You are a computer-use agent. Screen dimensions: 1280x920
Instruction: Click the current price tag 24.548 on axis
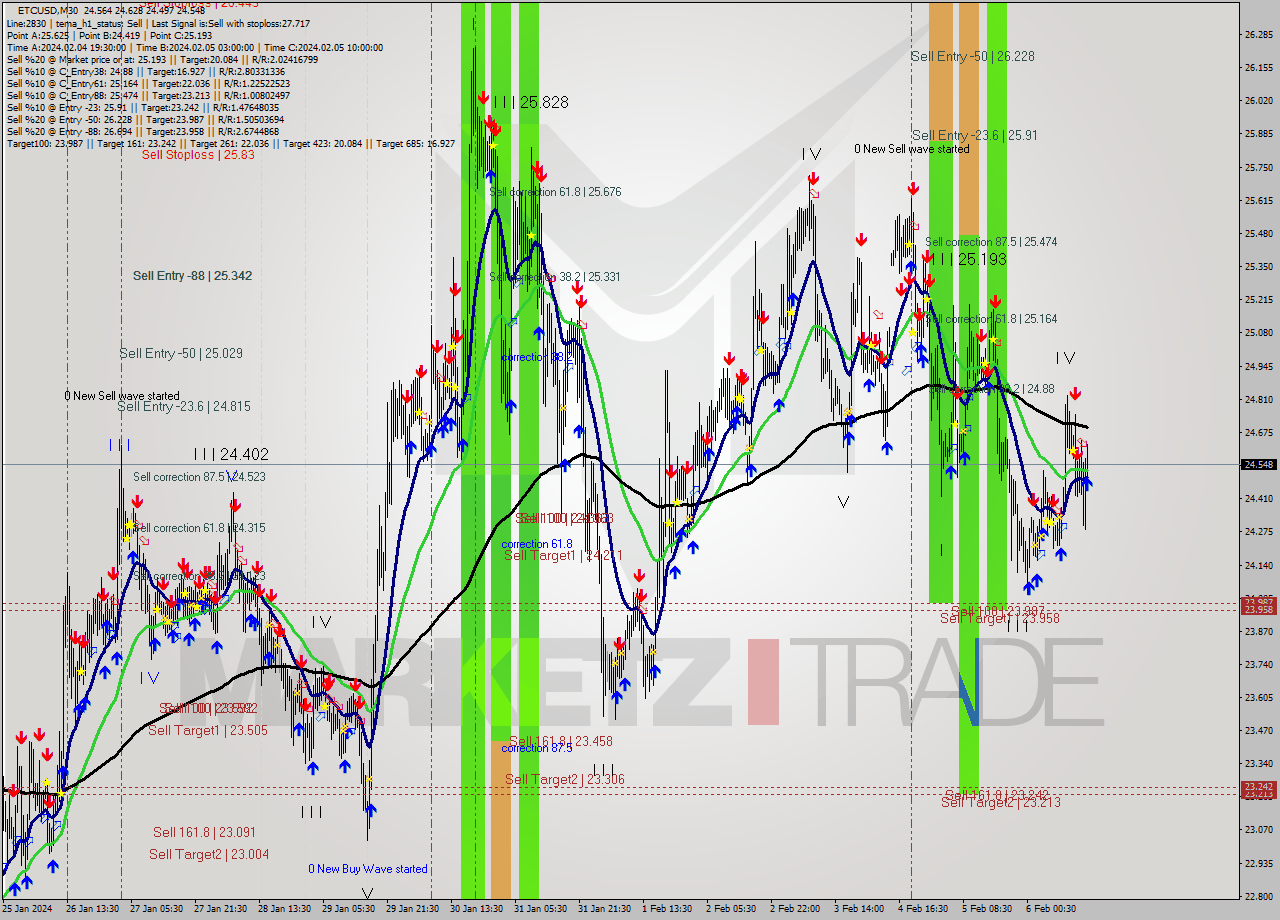[x=1257, y=464]
